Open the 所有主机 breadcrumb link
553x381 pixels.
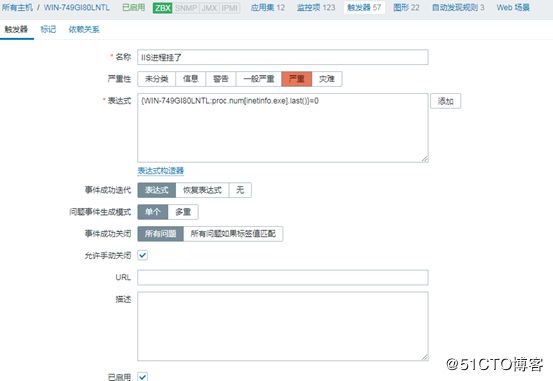[17, 7]
